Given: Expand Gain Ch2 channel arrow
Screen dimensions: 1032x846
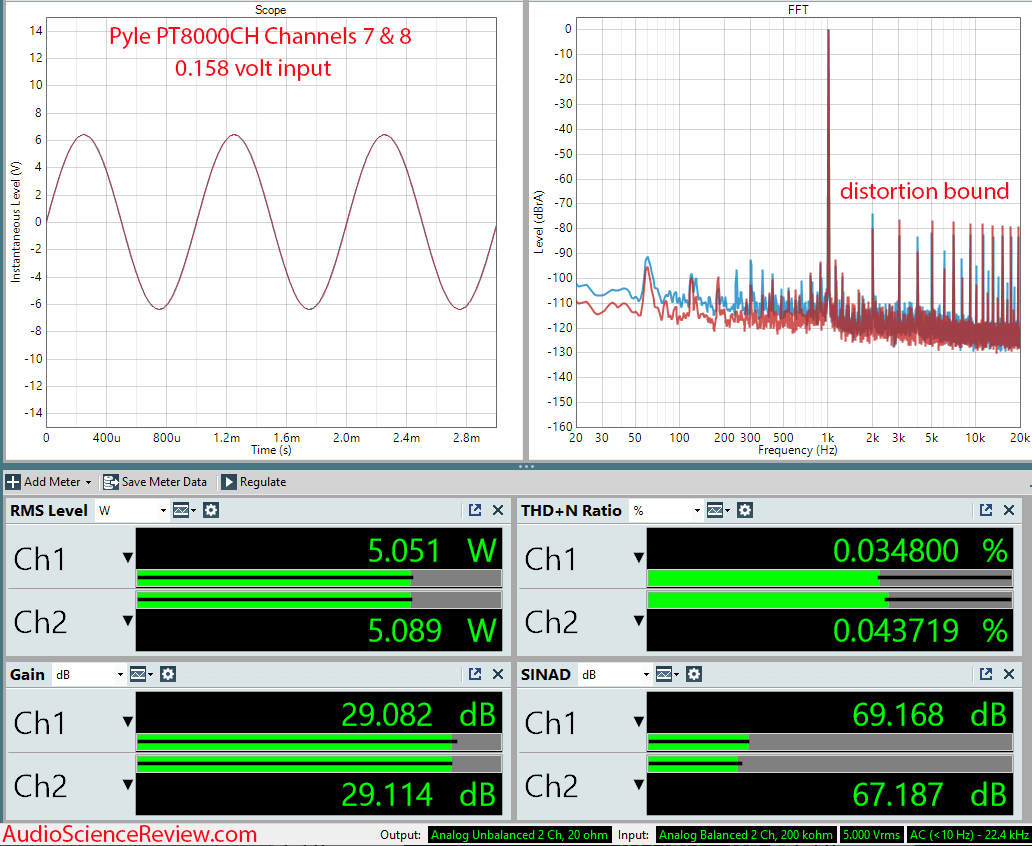Looking at the screenshot, I should (x=128, y=785).
